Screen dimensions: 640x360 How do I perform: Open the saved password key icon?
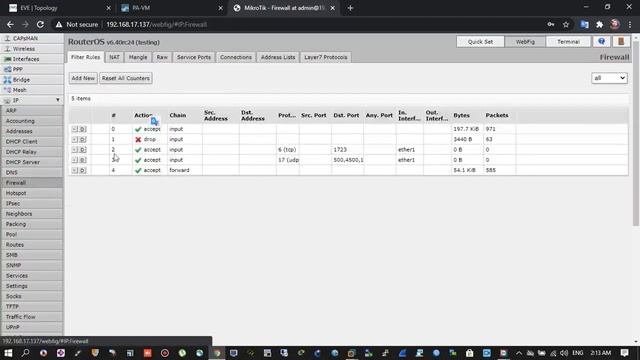pyautogui.click(x=551, y=24)
